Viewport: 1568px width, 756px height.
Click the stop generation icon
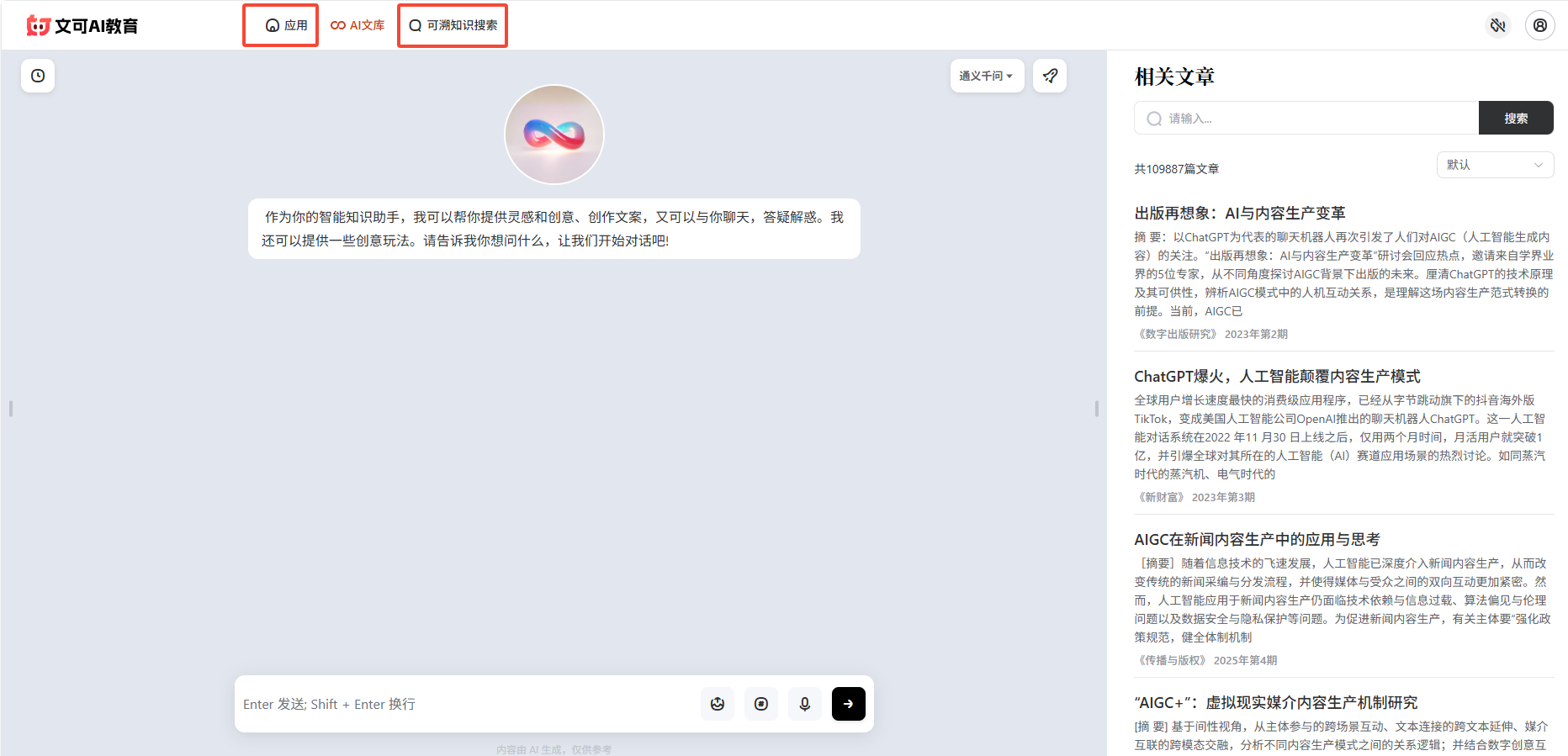pyautogui.click(x=760, y=704)
